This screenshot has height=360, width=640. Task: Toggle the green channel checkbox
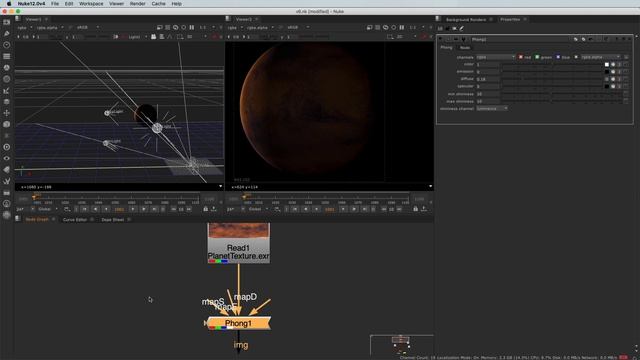[x=537, y=57]
